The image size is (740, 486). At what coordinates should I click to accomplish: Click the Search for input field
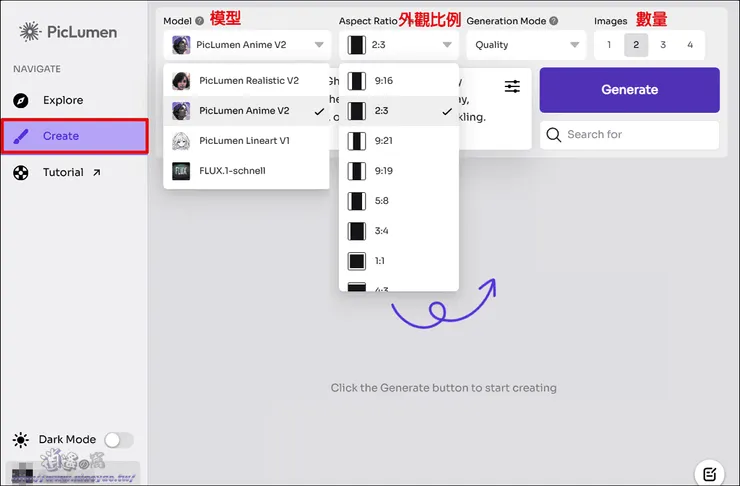[x=630, y=135]
